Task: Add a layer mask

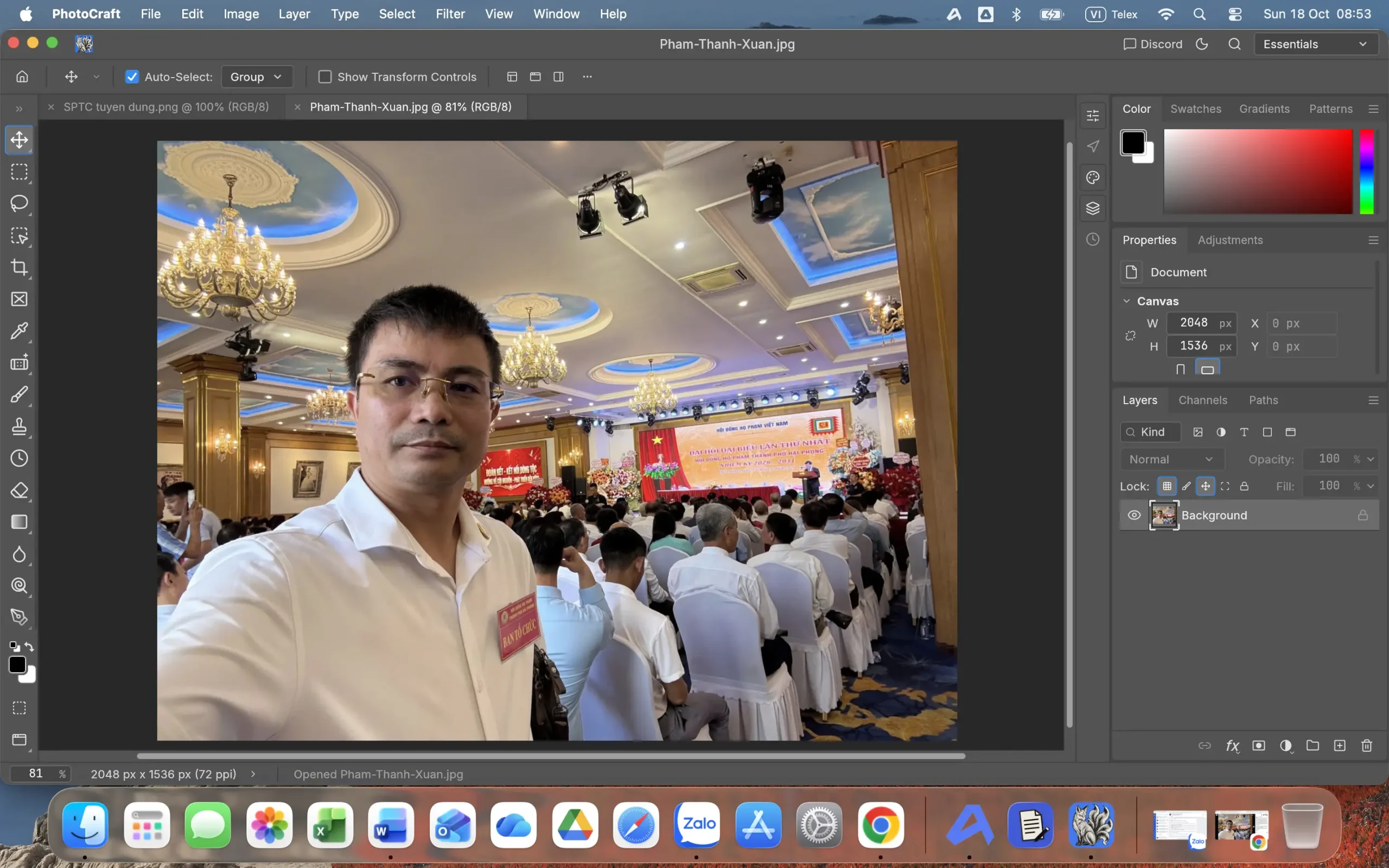Action: 1259,746
